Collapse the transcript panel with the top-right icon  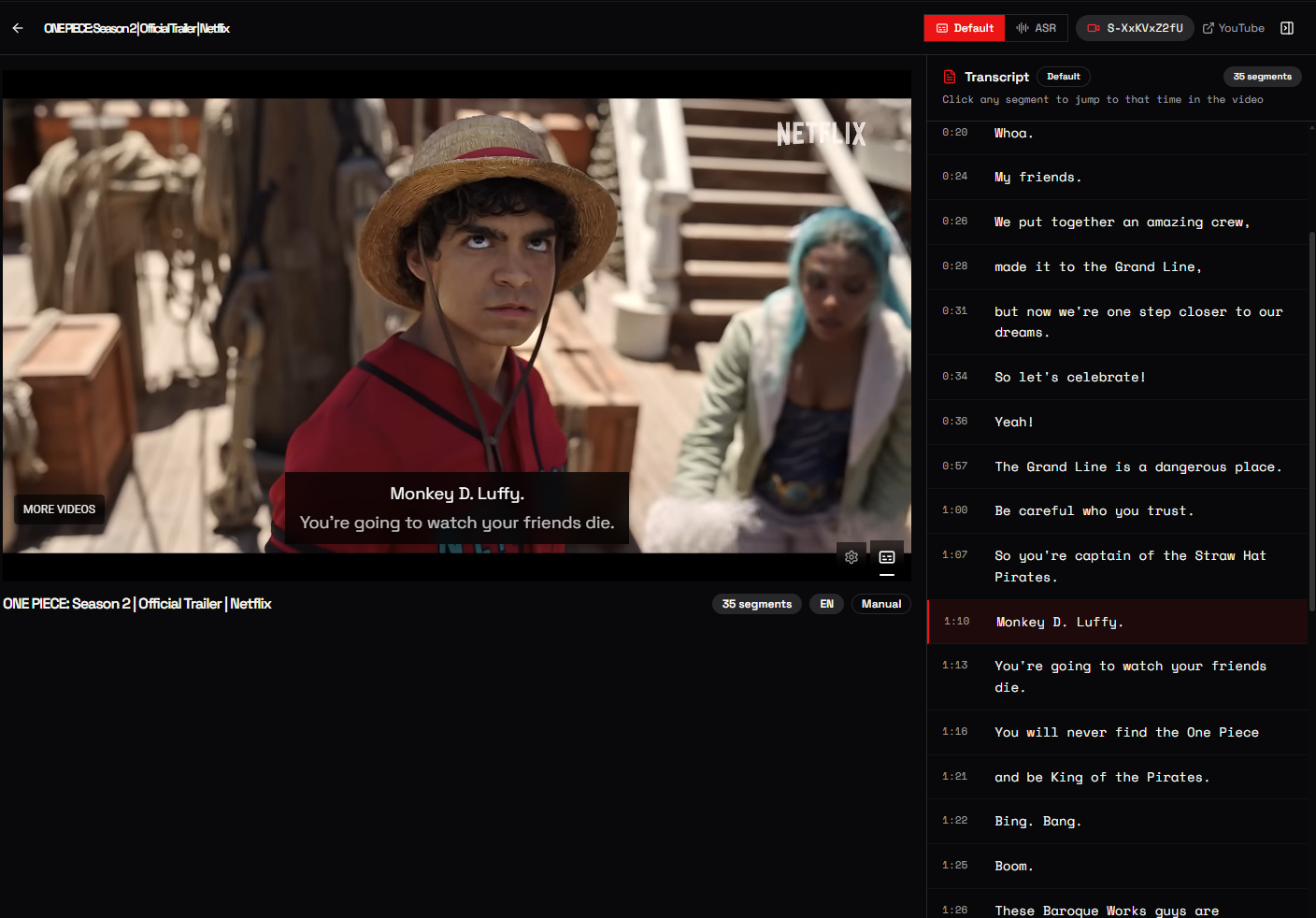click(1287, 27)
